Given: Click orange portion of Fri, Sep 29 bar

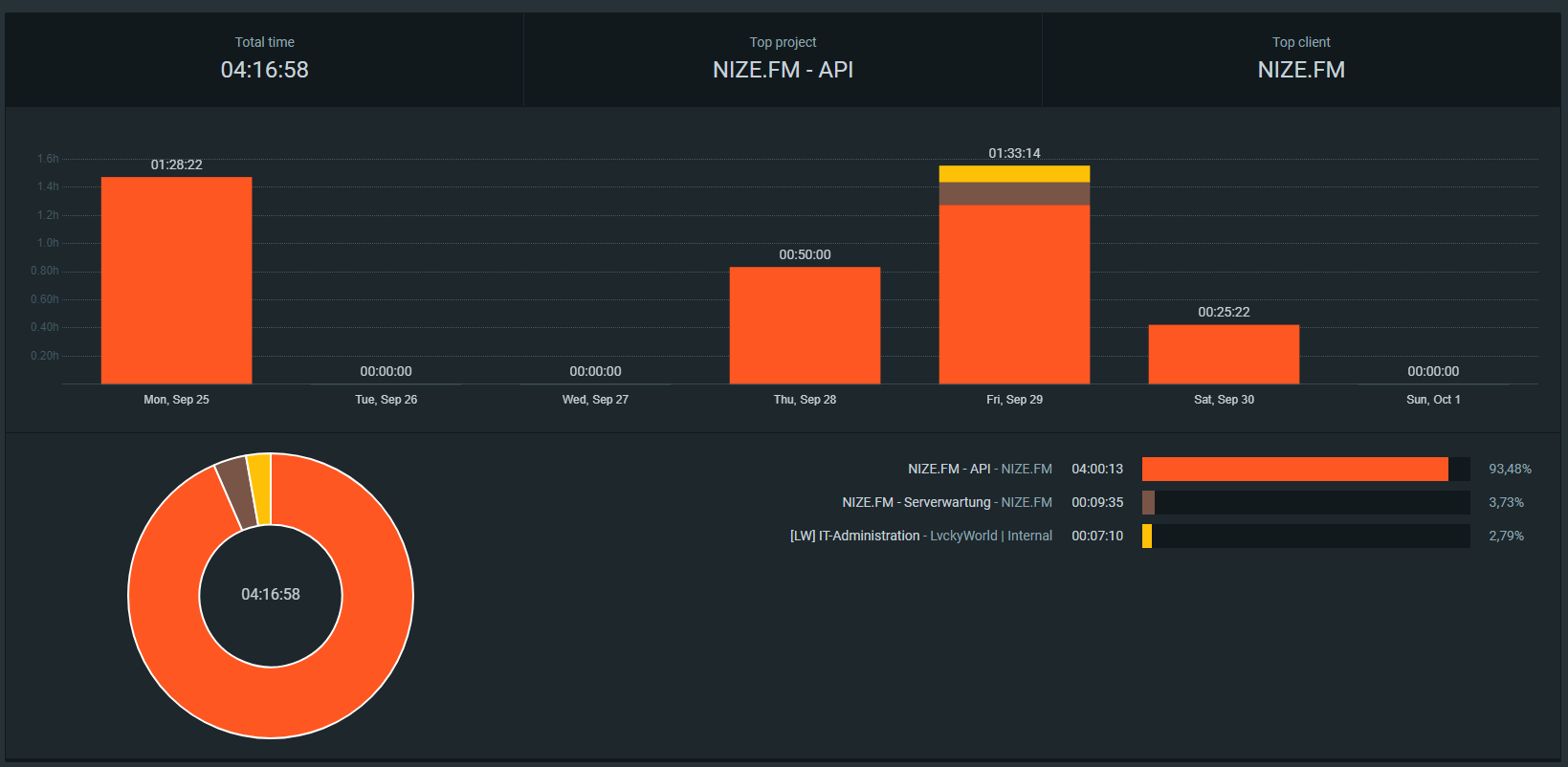Looking at the screenshot, I should 1014,295.
